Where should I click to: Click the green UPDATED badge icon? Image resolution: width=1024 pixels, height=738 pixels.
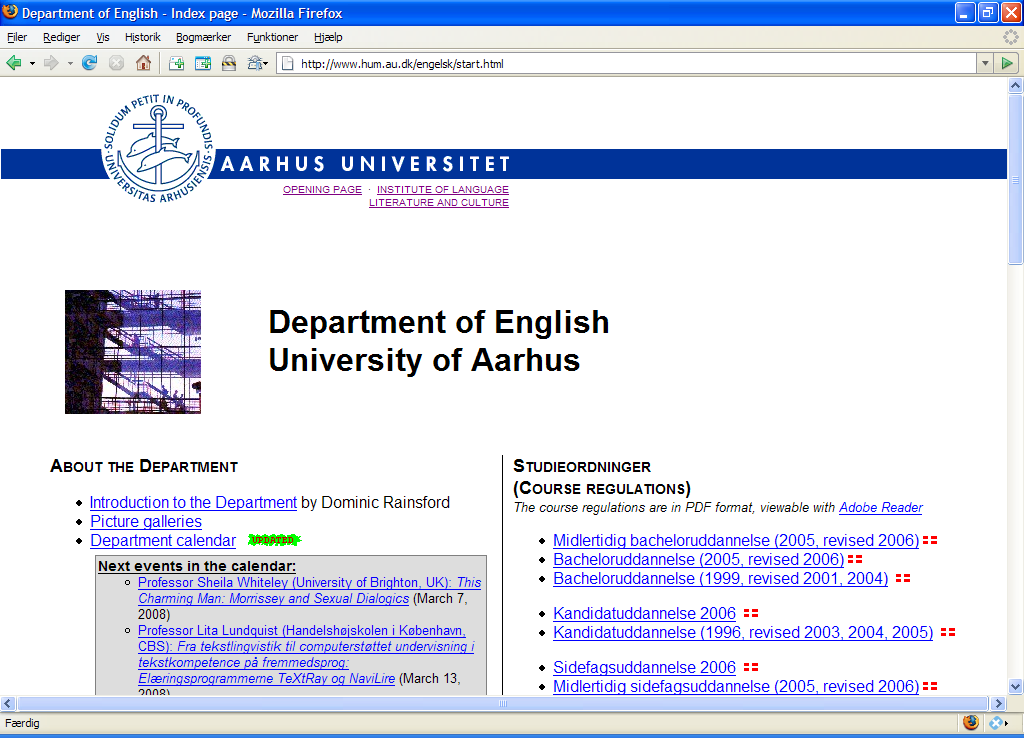274,540
